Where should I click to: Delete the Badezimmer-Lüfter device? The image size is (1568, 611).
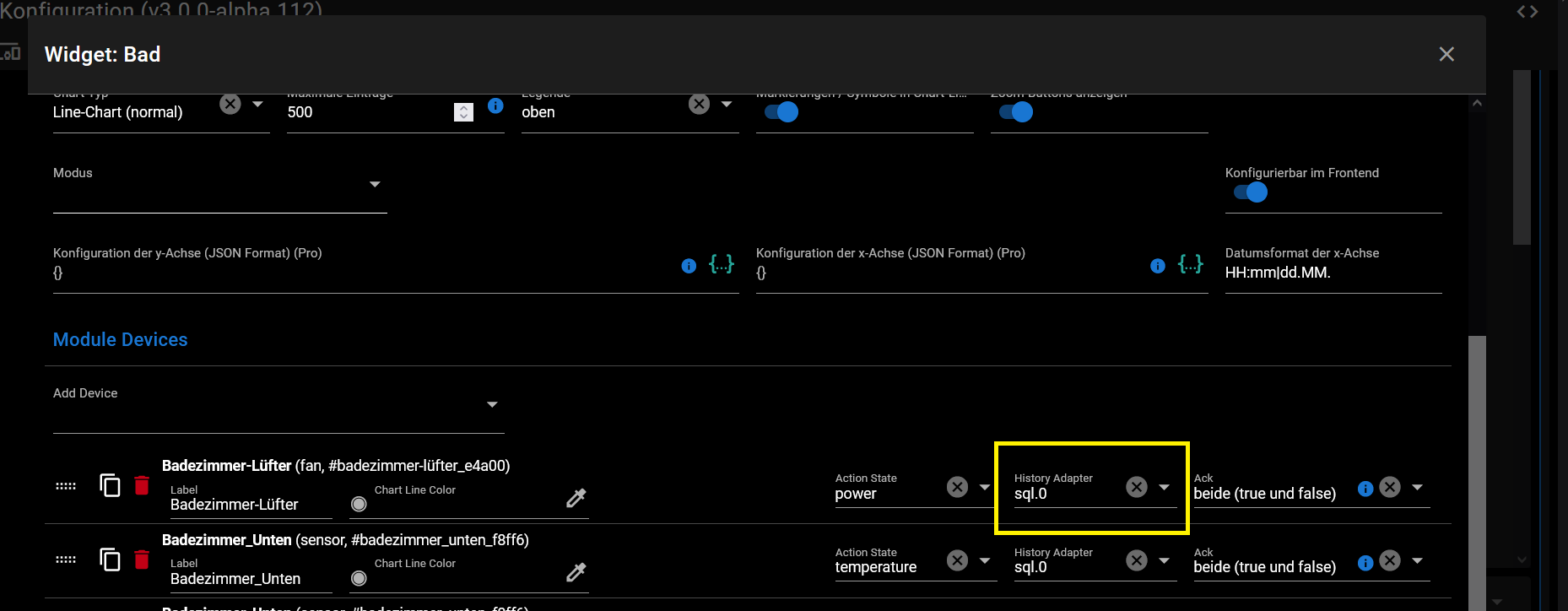pos(142,485)
